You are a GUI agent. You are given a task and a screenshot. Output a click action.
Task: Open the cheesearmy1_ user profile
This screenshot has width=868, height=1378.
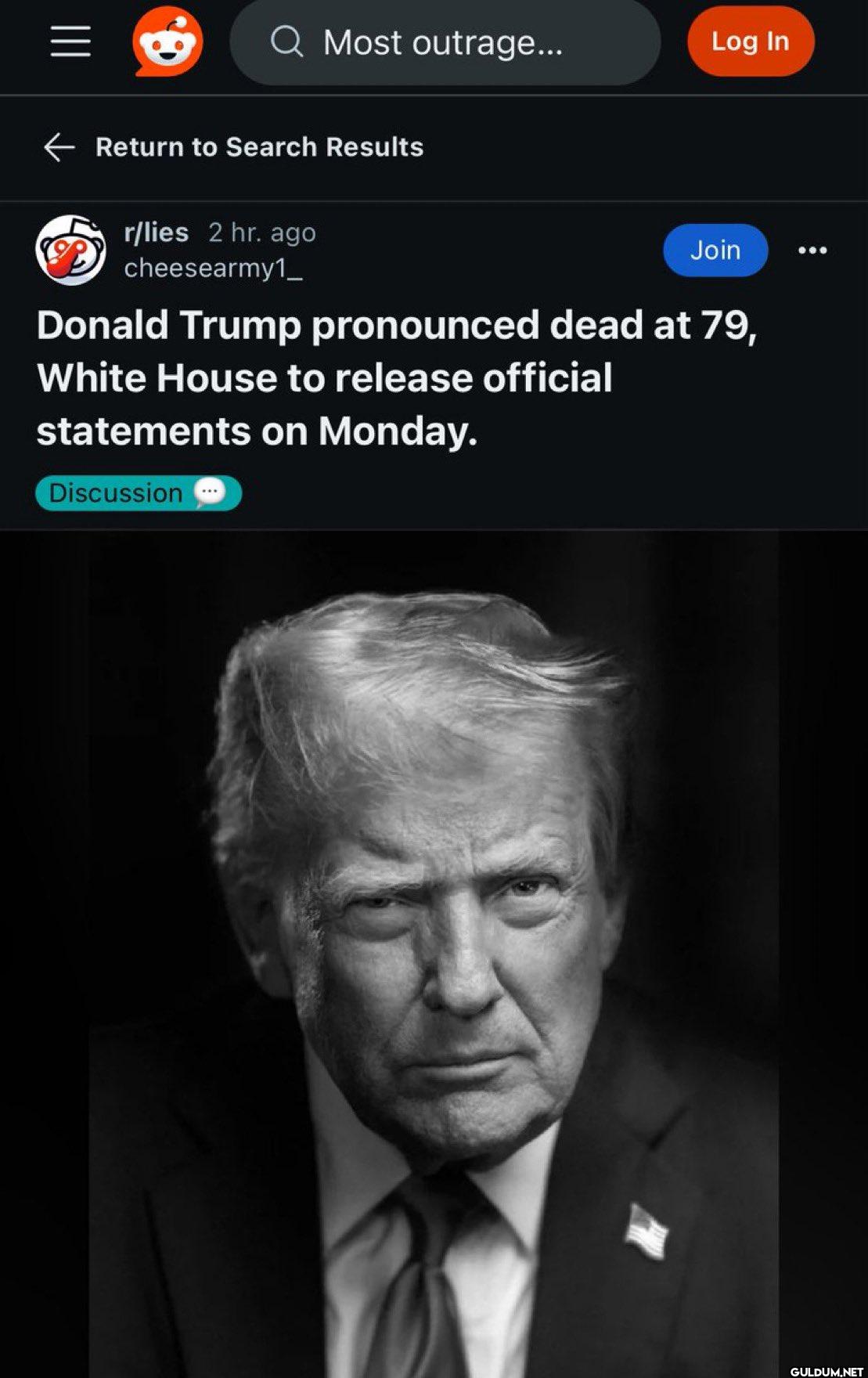click(213, 268)
